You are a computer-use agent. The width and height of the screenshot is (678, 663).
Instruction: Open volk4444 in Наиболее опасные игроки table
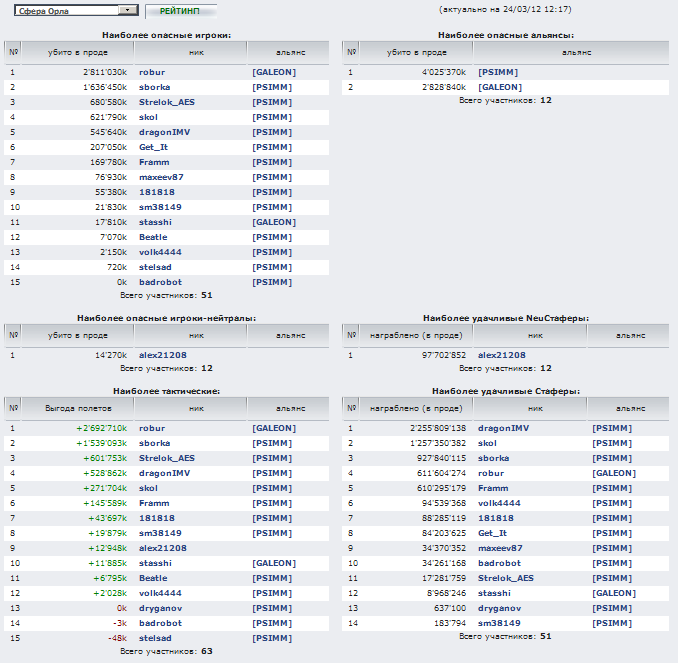162,252
